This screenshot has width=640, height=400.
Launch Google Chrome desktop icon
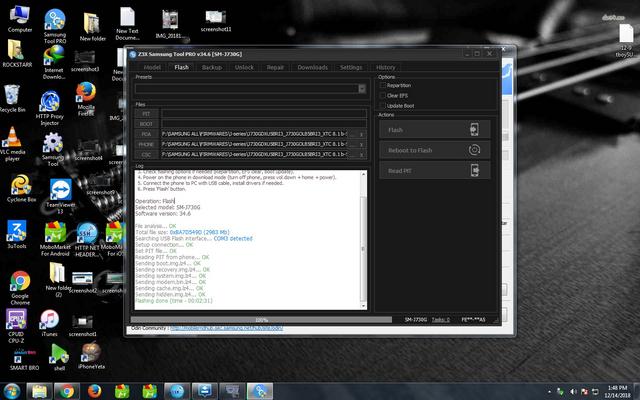(x=20, y=288)
